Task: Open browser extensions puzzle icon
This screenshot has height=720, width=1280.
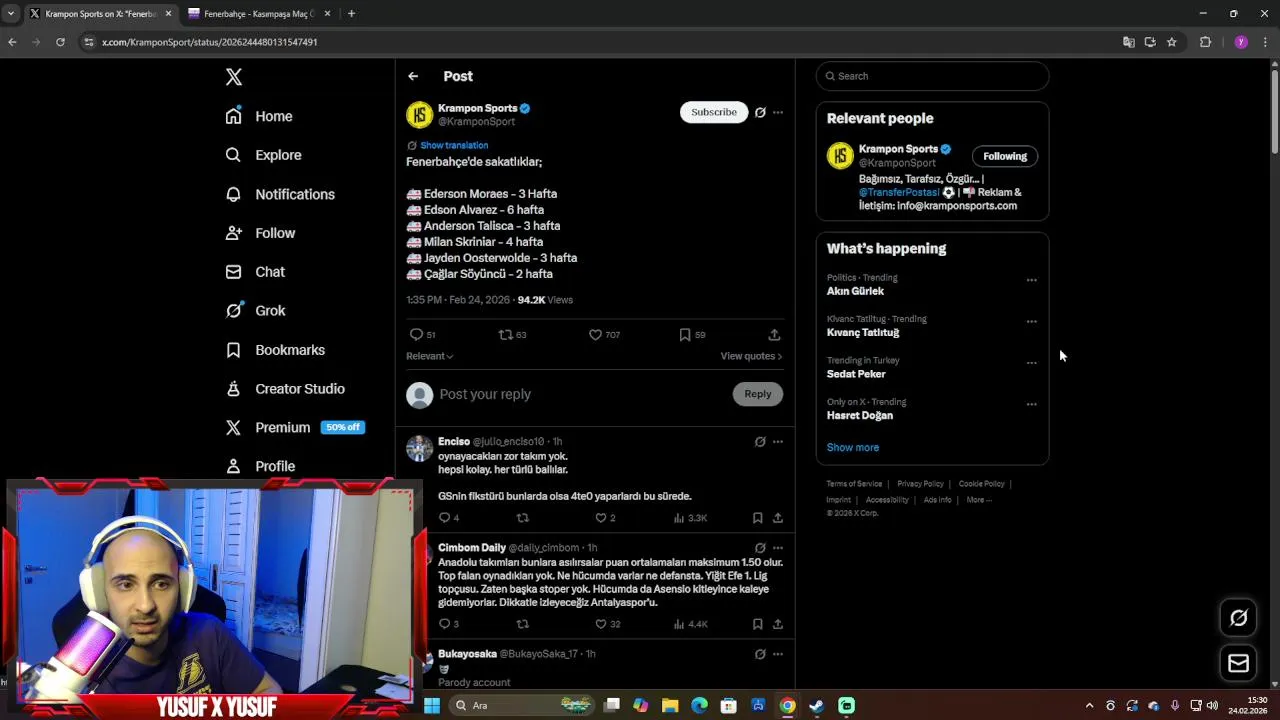Action: (x=1205, y=42)
